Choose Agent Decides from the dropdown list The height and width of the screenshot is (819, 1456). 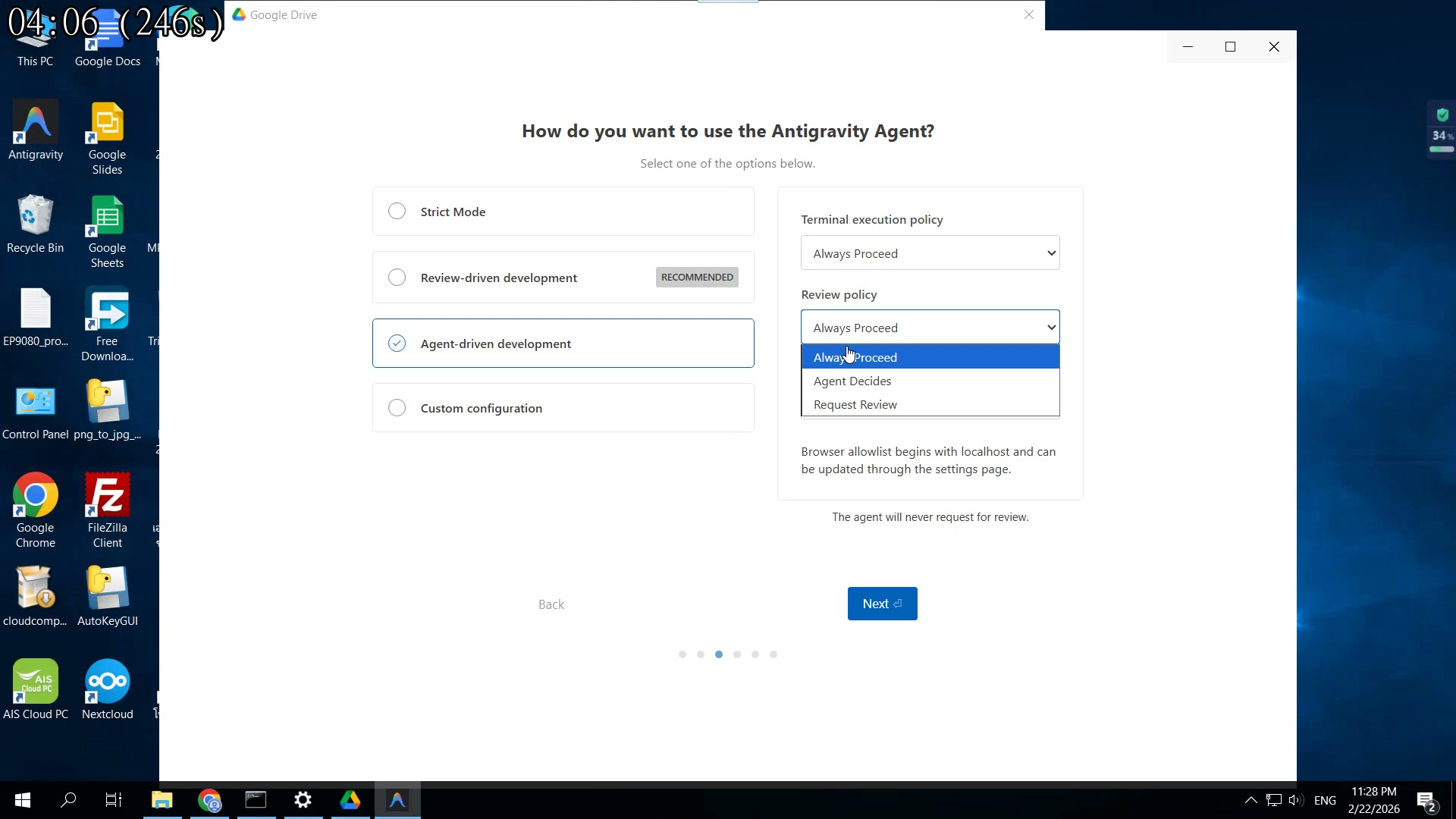coord(852,381)
